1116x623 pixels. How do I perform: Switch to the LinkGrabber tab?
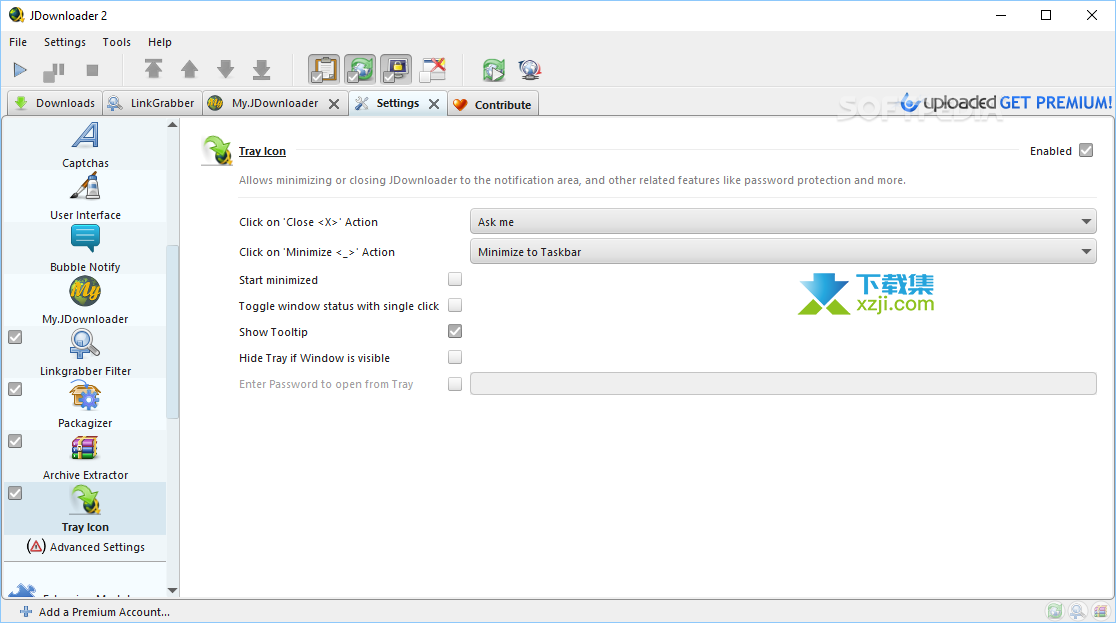click(152, 103)
